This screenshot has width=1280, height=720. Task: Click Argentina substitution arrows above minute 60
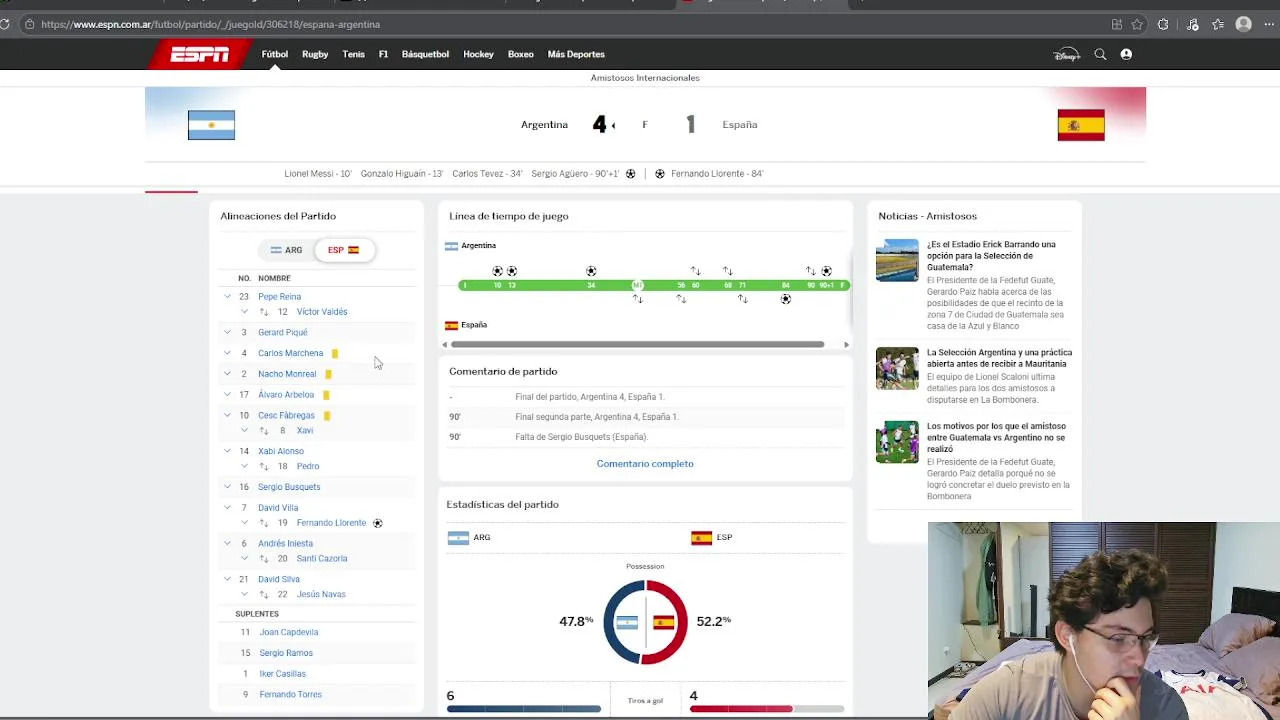pyautogui.click(x=695, y=271)
